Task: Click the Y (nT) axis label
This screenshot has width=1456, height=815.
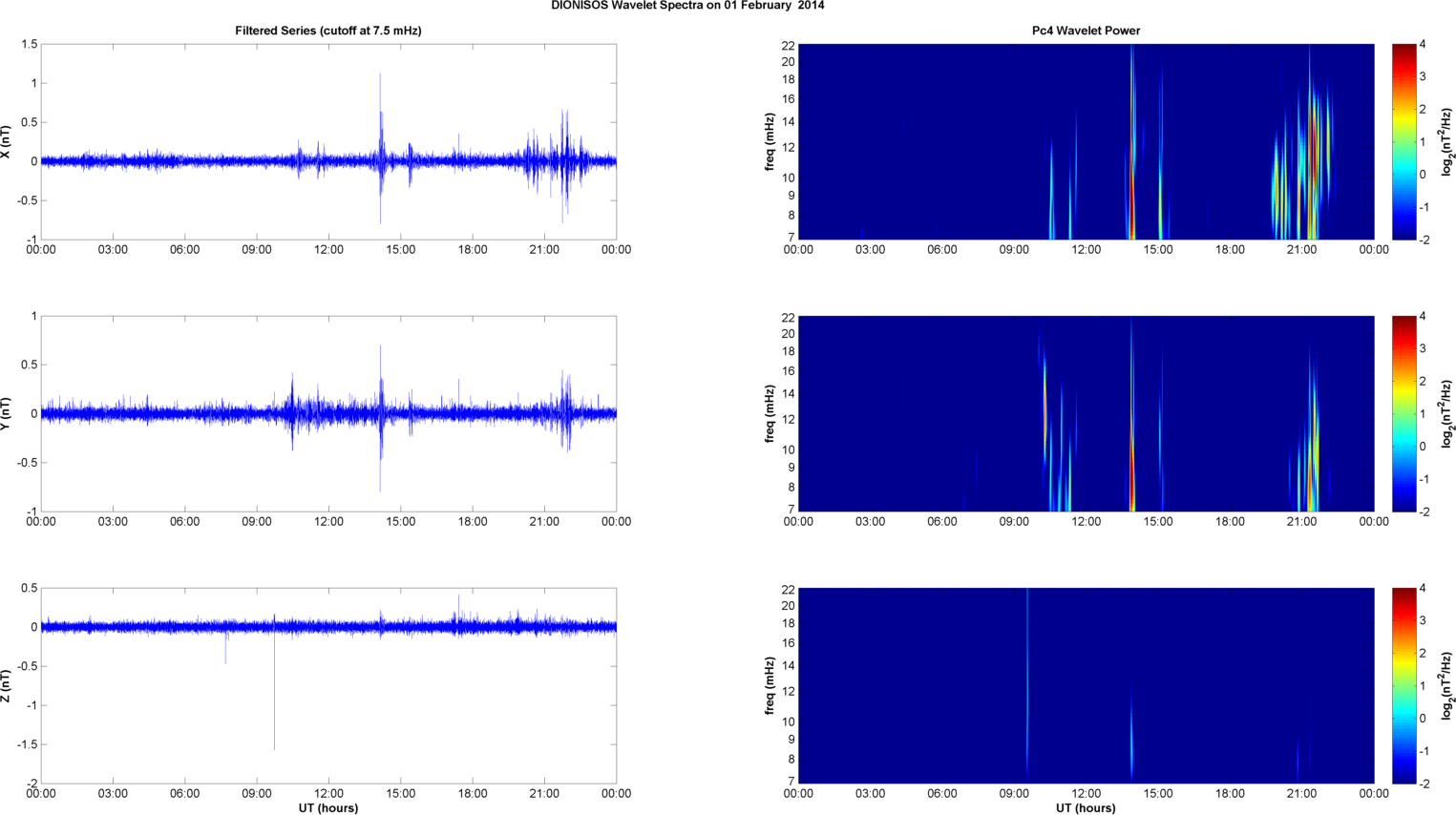Action: [x=6, y=413]
